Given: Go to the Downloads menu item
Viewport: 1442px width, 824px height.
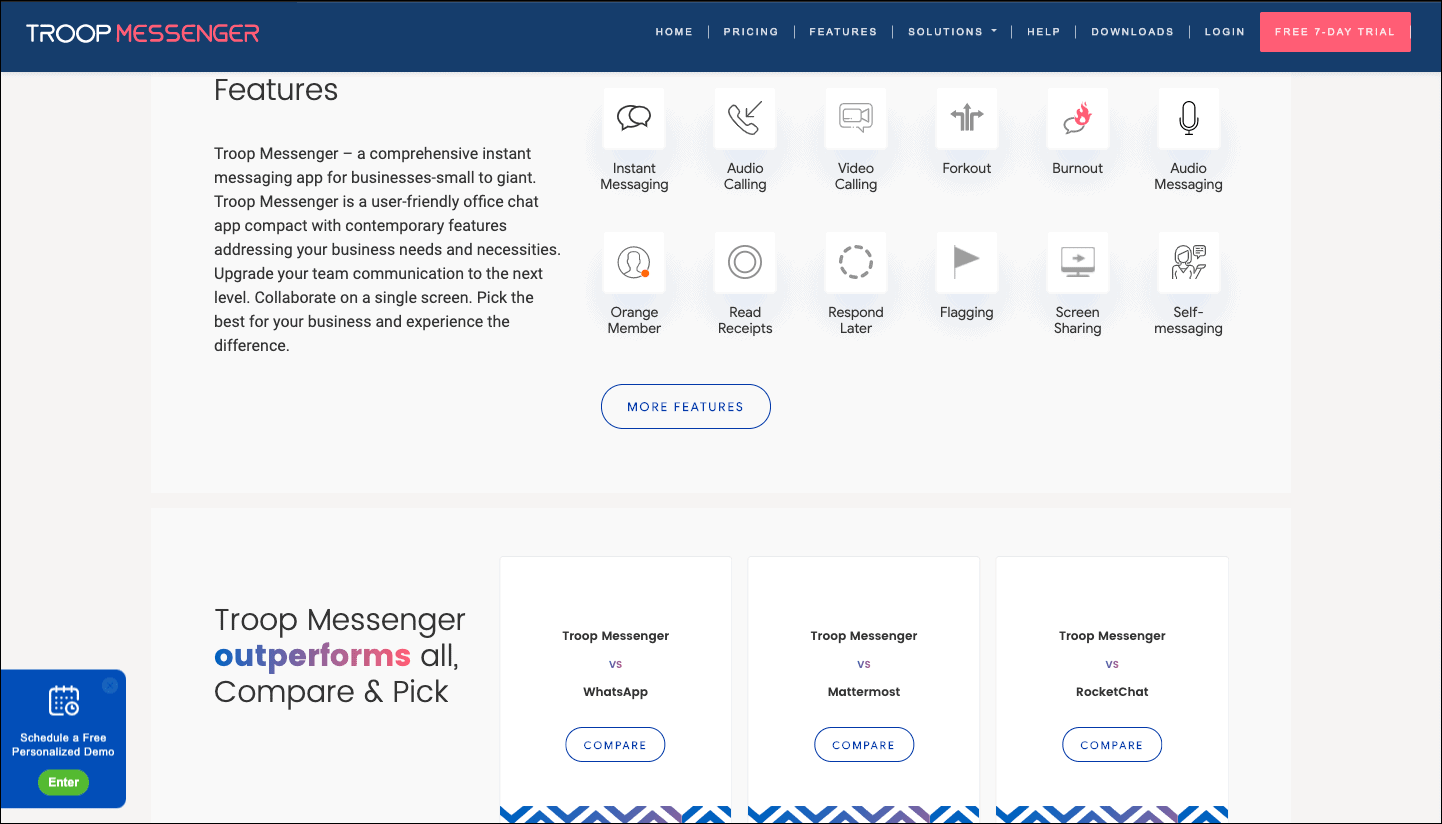Looking at the screenshot, I should pyautogui.click(x=1132, y=31).
